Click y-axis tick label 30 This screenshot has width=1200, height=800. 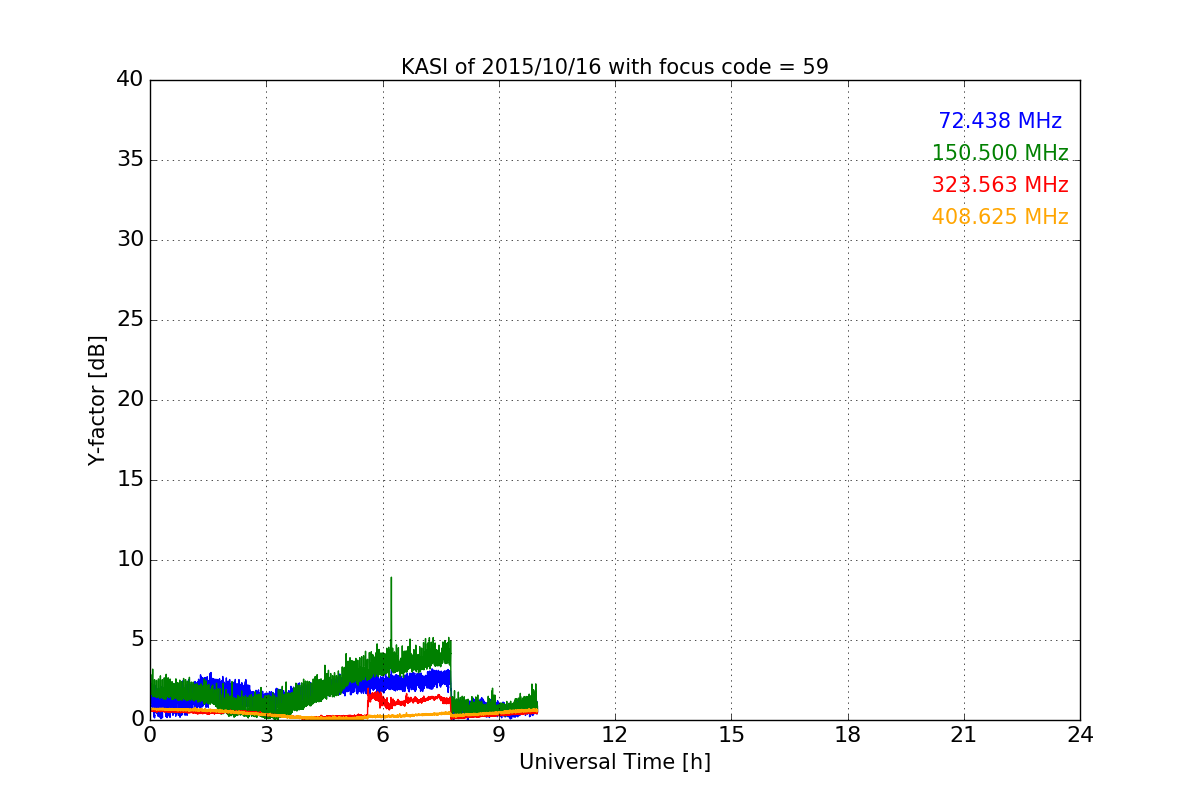[x=130, y=240]
